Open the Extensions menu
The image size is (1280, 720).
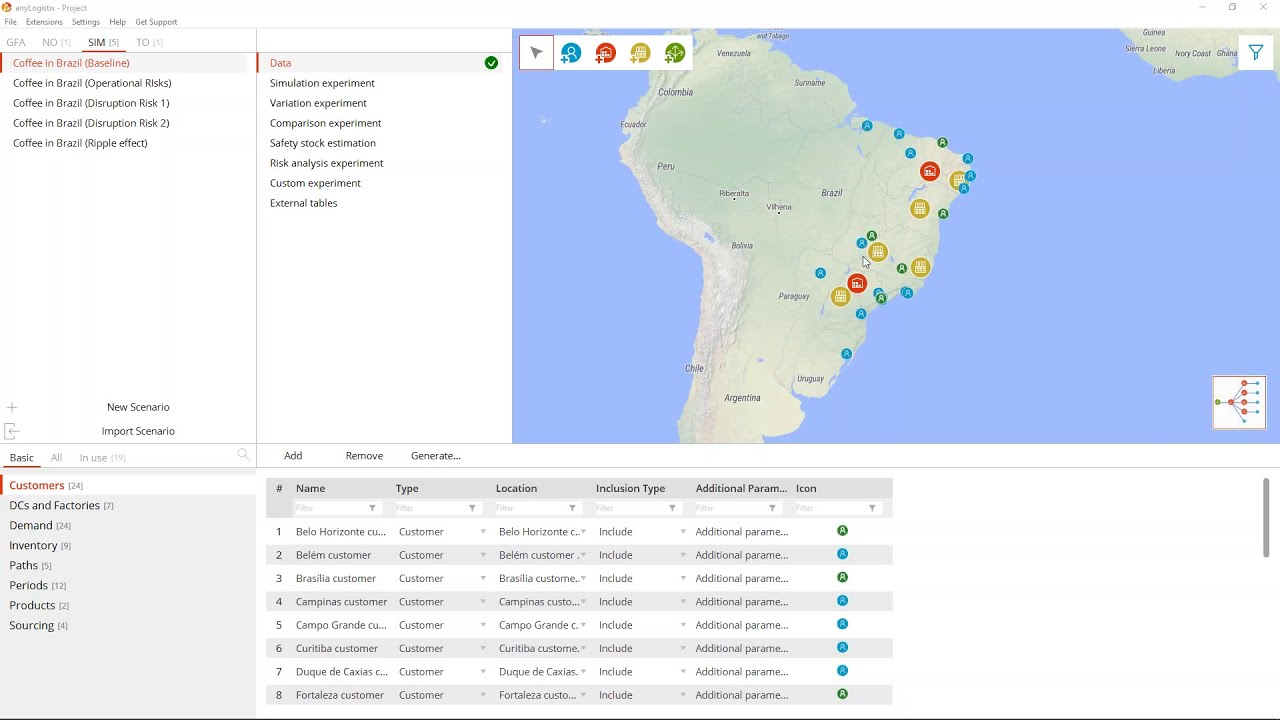(x=44, y=22)
